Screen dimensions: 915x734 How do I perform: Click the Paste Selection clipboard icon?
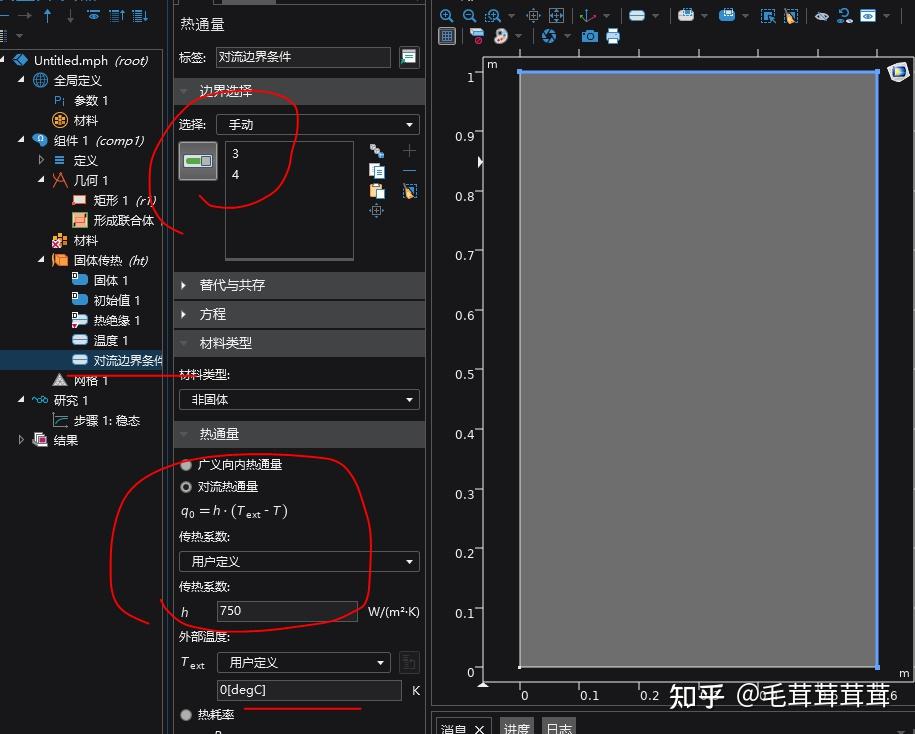click(376, 190)
